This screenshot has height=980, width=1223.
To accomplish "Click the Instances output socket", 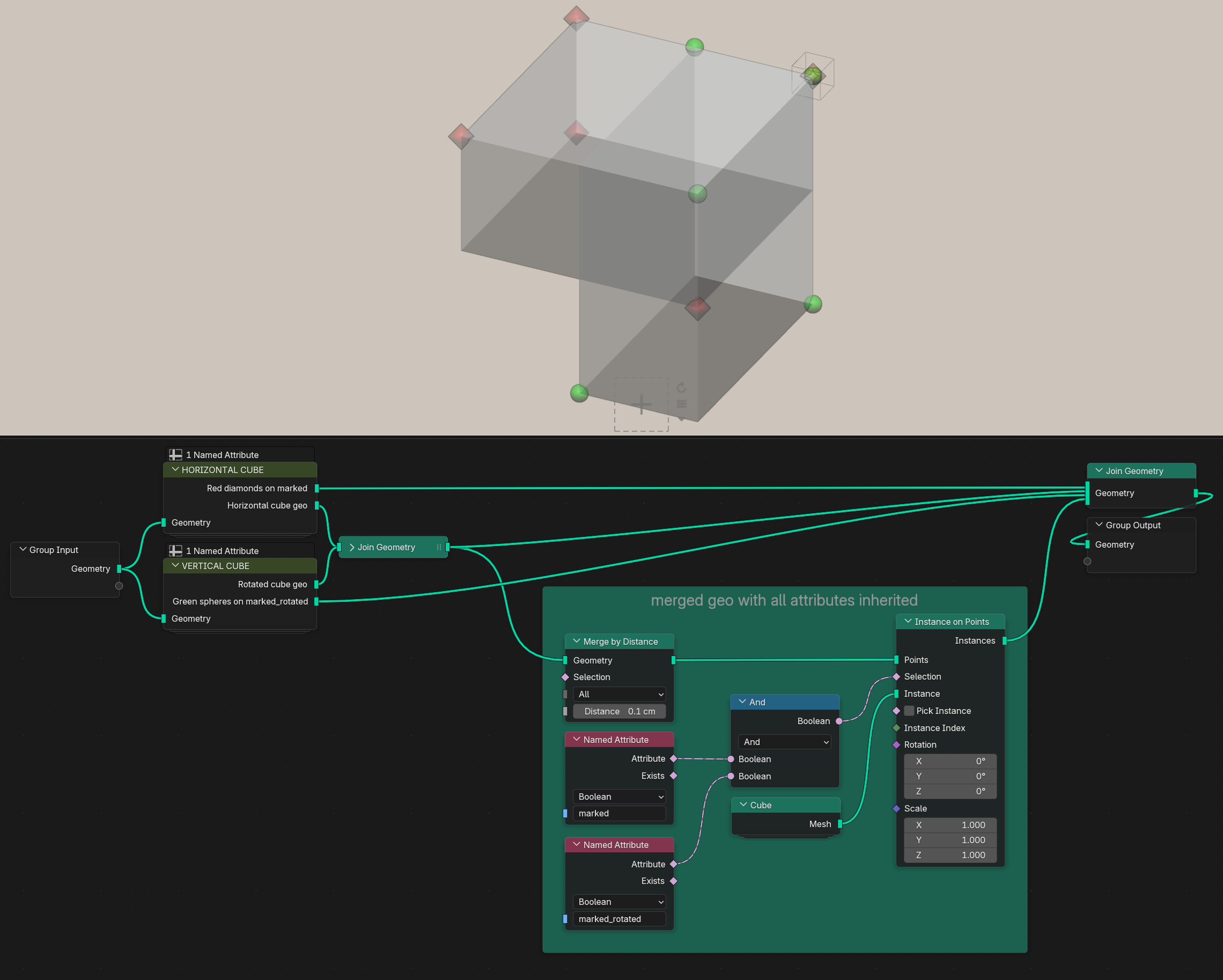I will pyautogui.click(x=1005, y=641).
